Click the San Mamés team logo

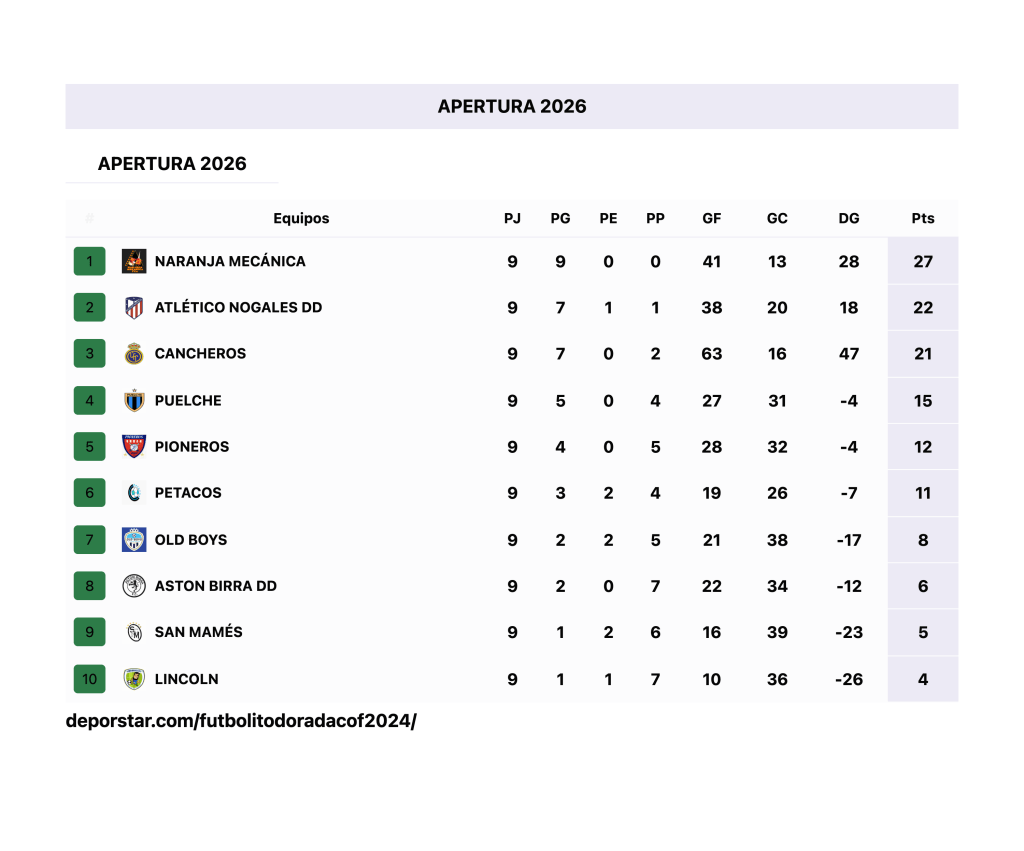tap(134, 632)
